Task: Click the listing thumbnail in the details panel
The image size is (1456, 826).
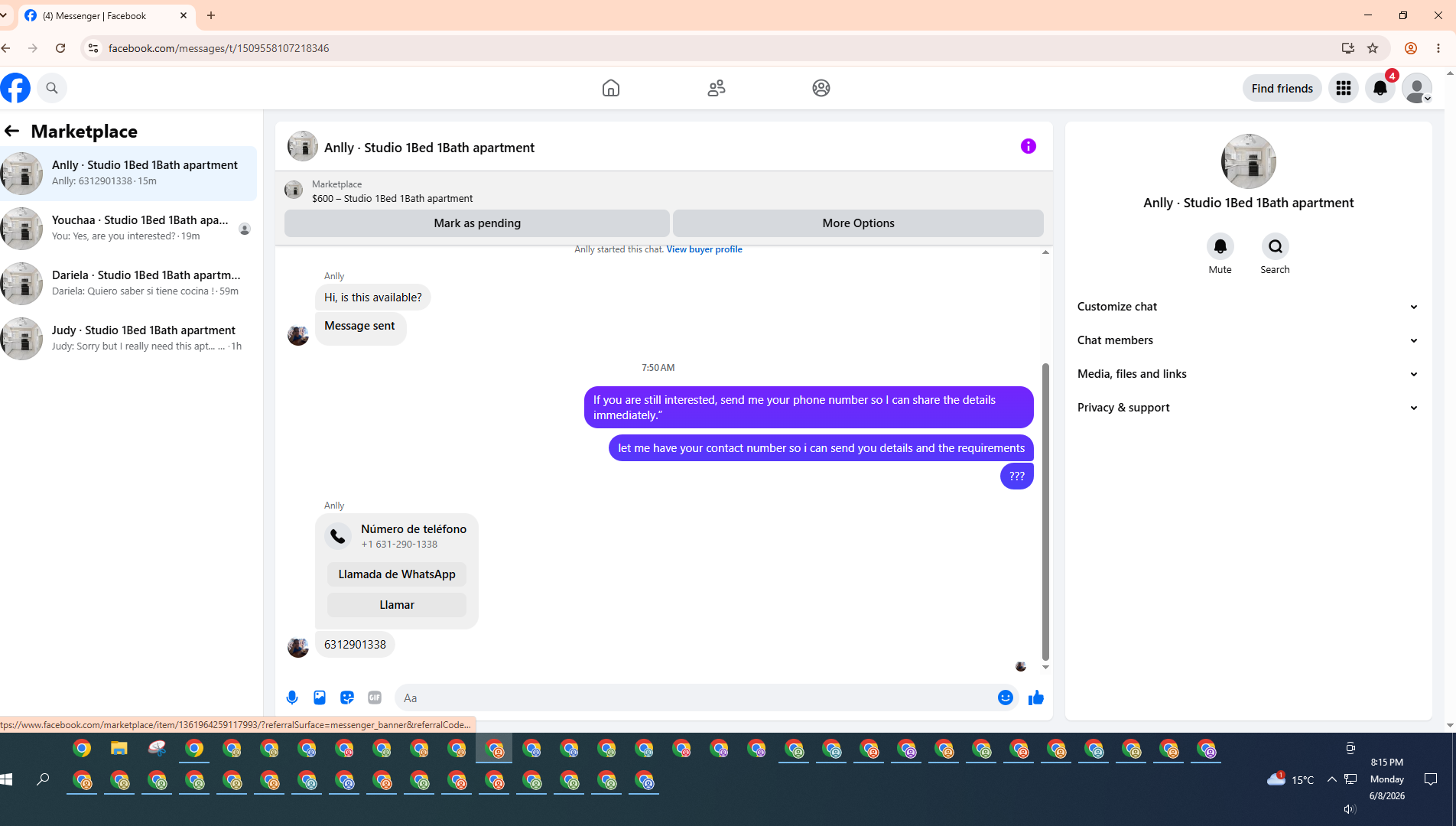Action: point(1249,161)
